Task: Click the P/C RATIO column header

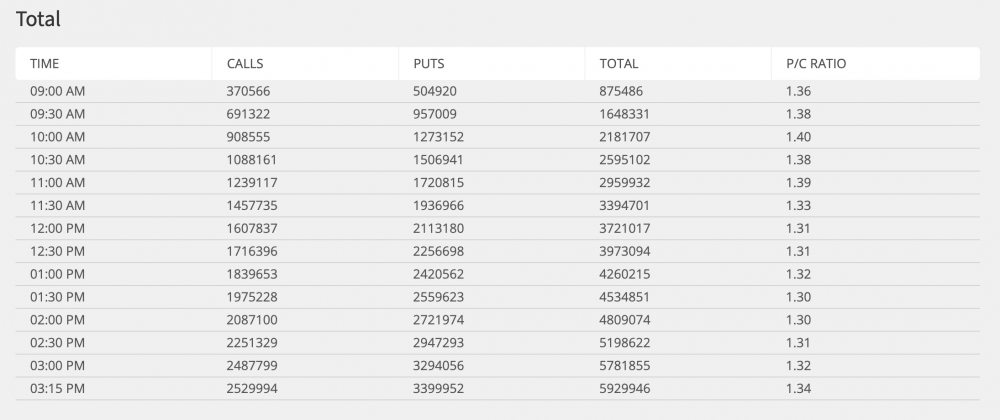Action: pyautogui.click(x=816, y=64)
